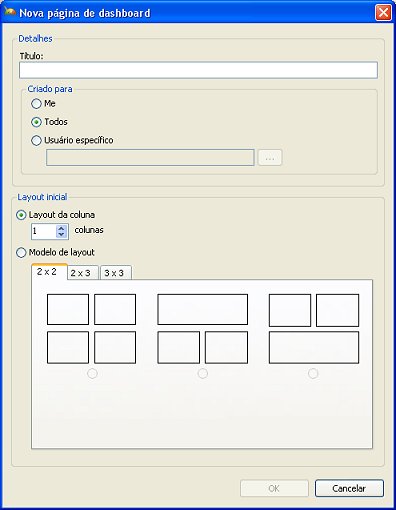The width and height of the screenshot is (396, 510).
Task: Select the 'Todos' radio option
Action: 36,122
